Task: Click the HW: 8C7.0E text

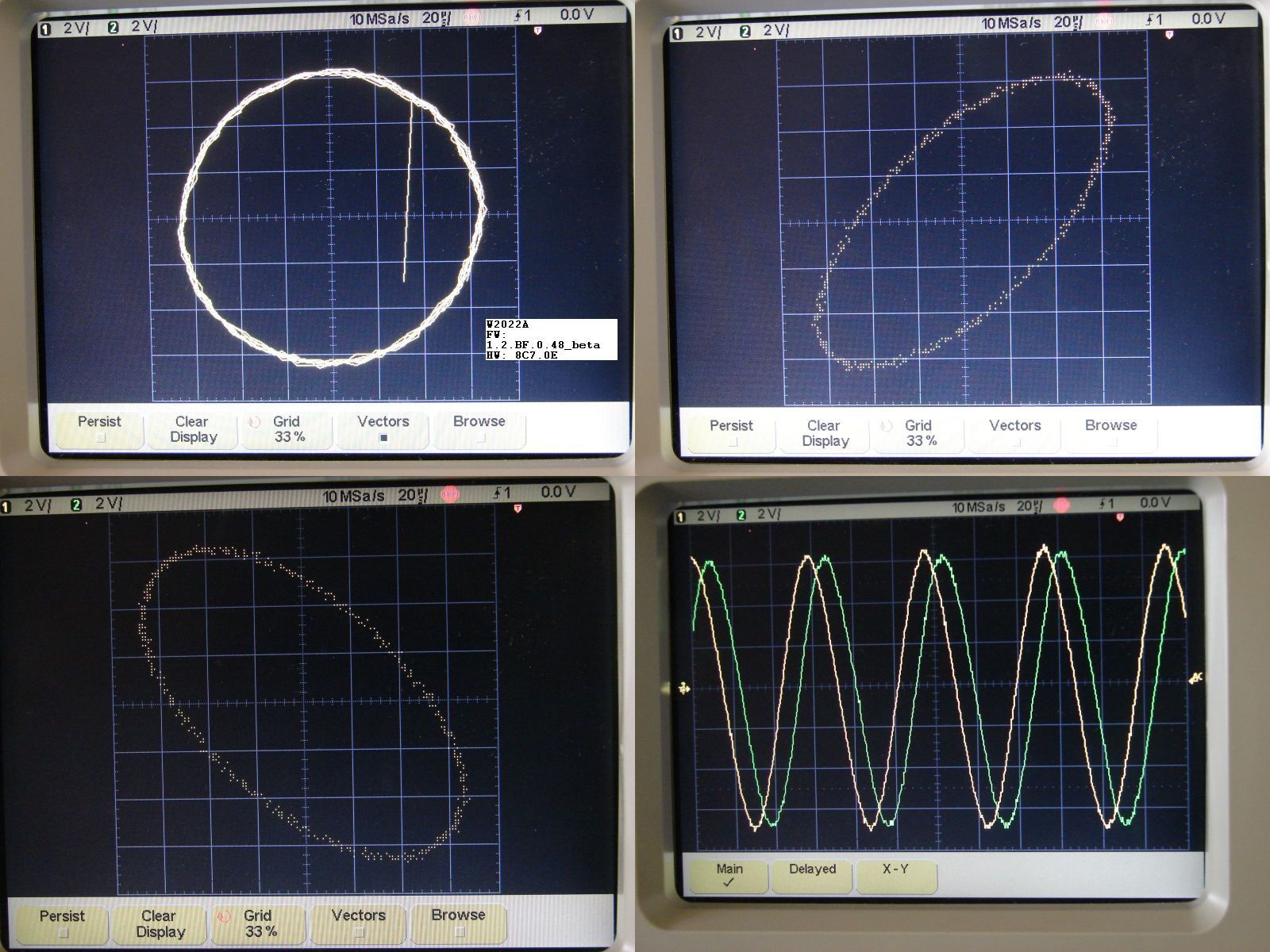Action: tap(522, 355)
